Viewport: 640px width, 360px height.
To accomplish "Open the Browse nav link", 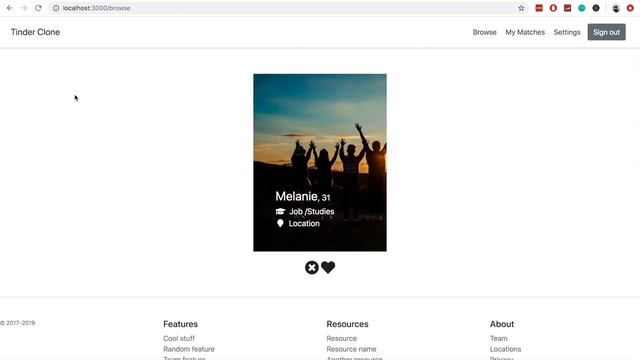I will pos(484,32).
